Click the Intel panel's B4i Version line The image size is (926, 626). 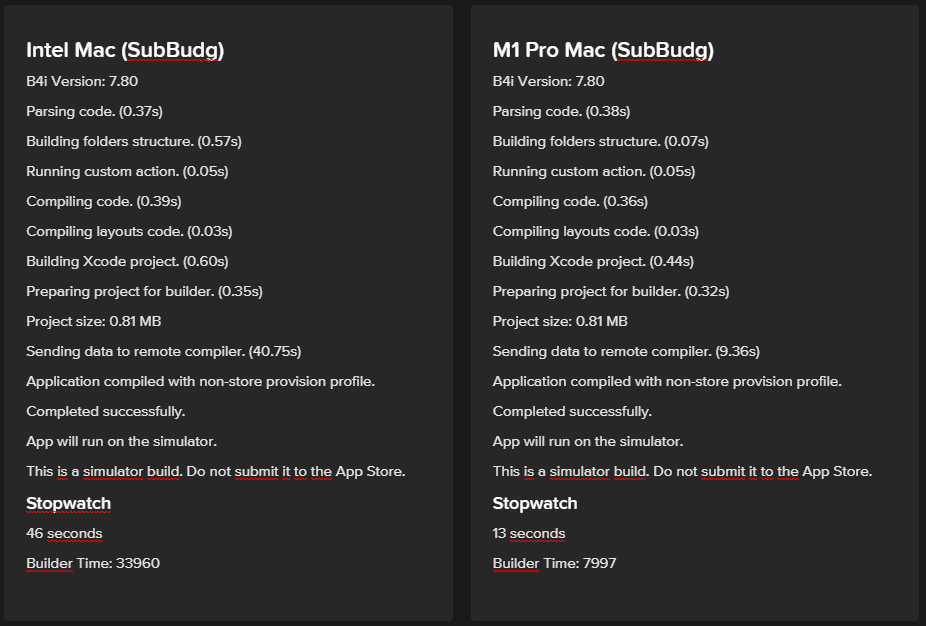pyautogui.click(x=82, y=81)
